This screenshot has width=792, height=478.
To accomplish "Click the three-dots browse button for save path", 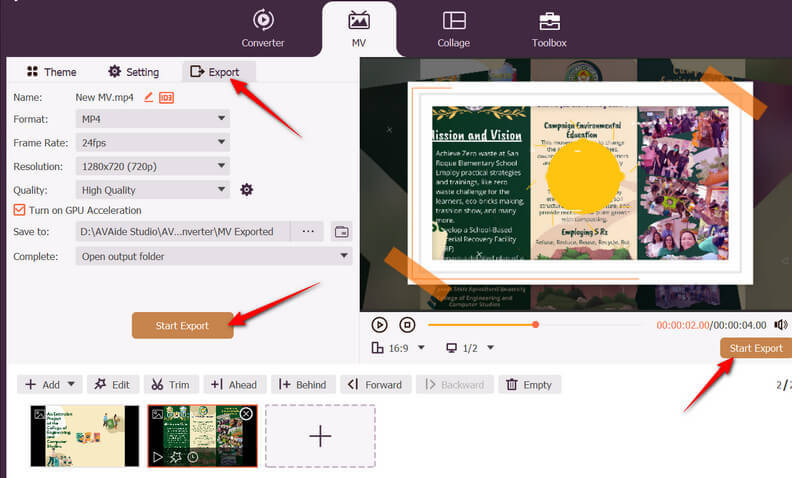I will [307, 232].
